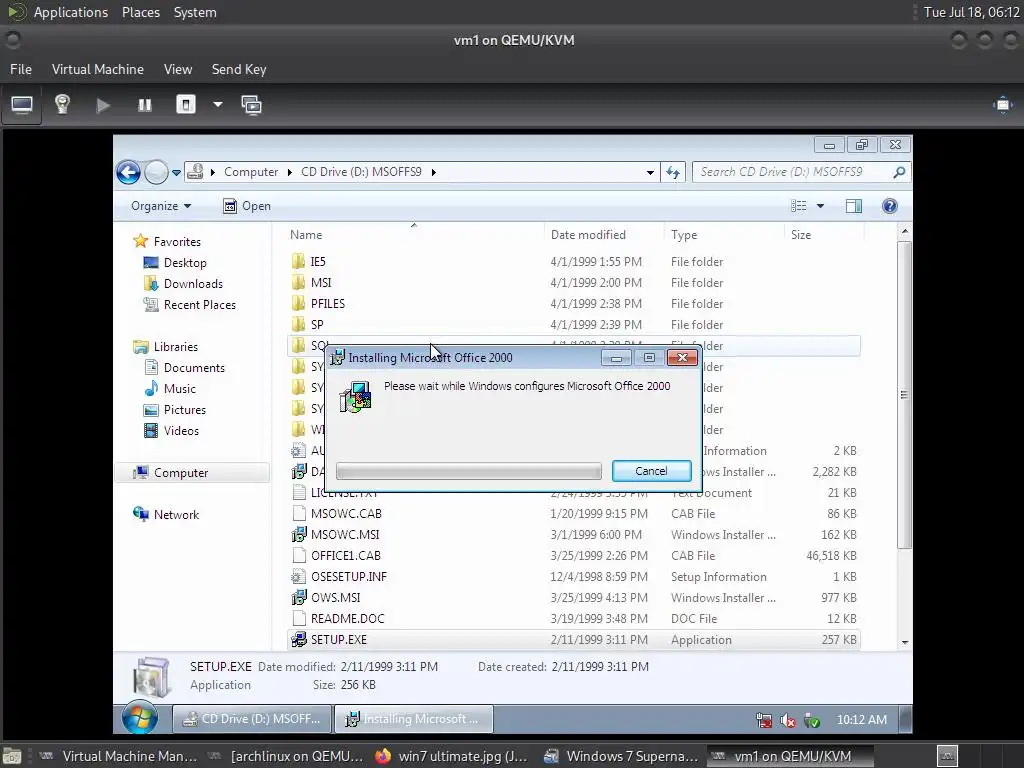
Task: Switch to win7 ultimate.jpg Firefox window
Action: tap(451, 756)
